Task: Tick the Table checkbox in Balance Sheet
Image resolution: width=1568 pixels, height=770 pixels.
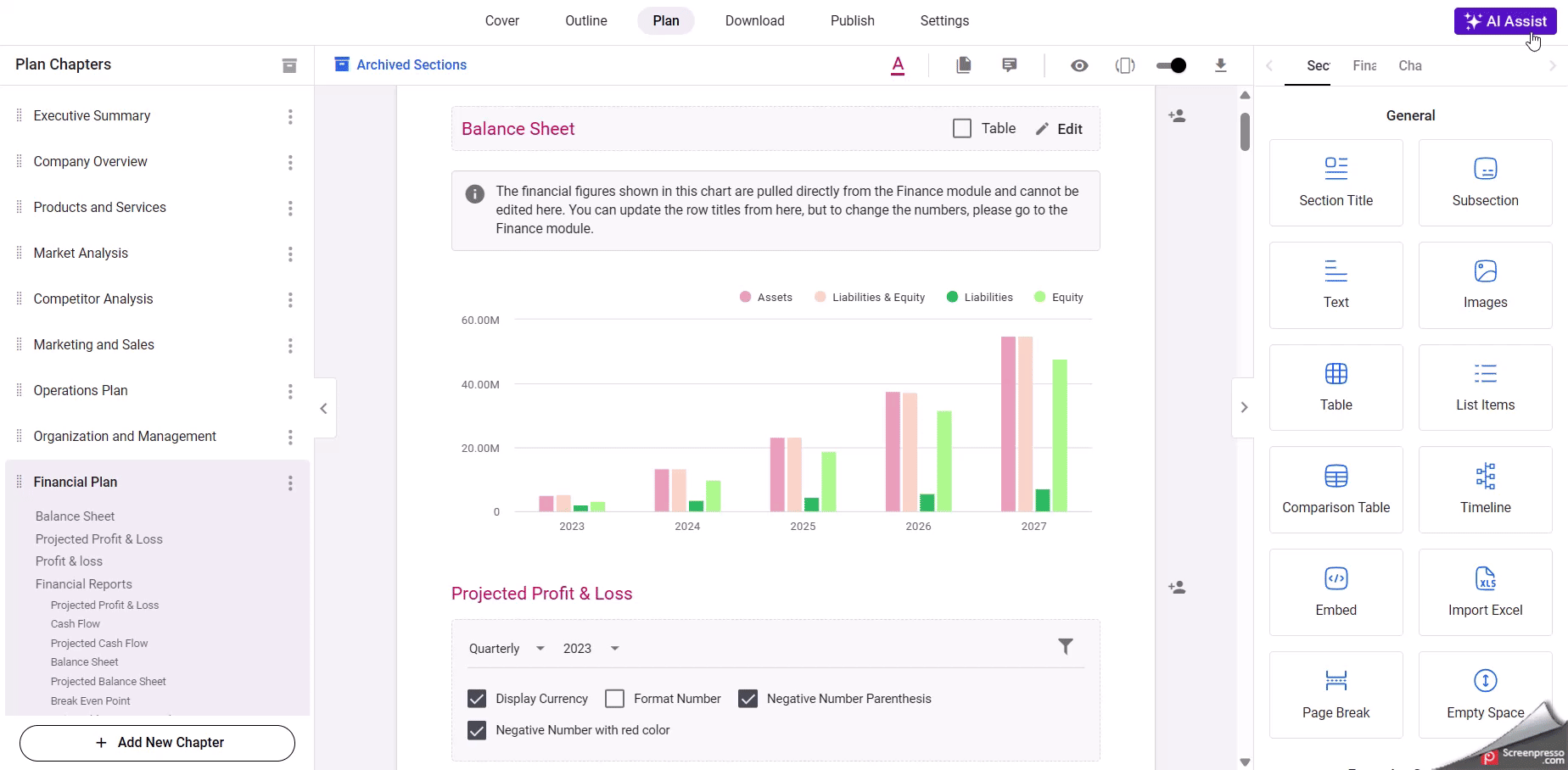Action: (962, 129)
